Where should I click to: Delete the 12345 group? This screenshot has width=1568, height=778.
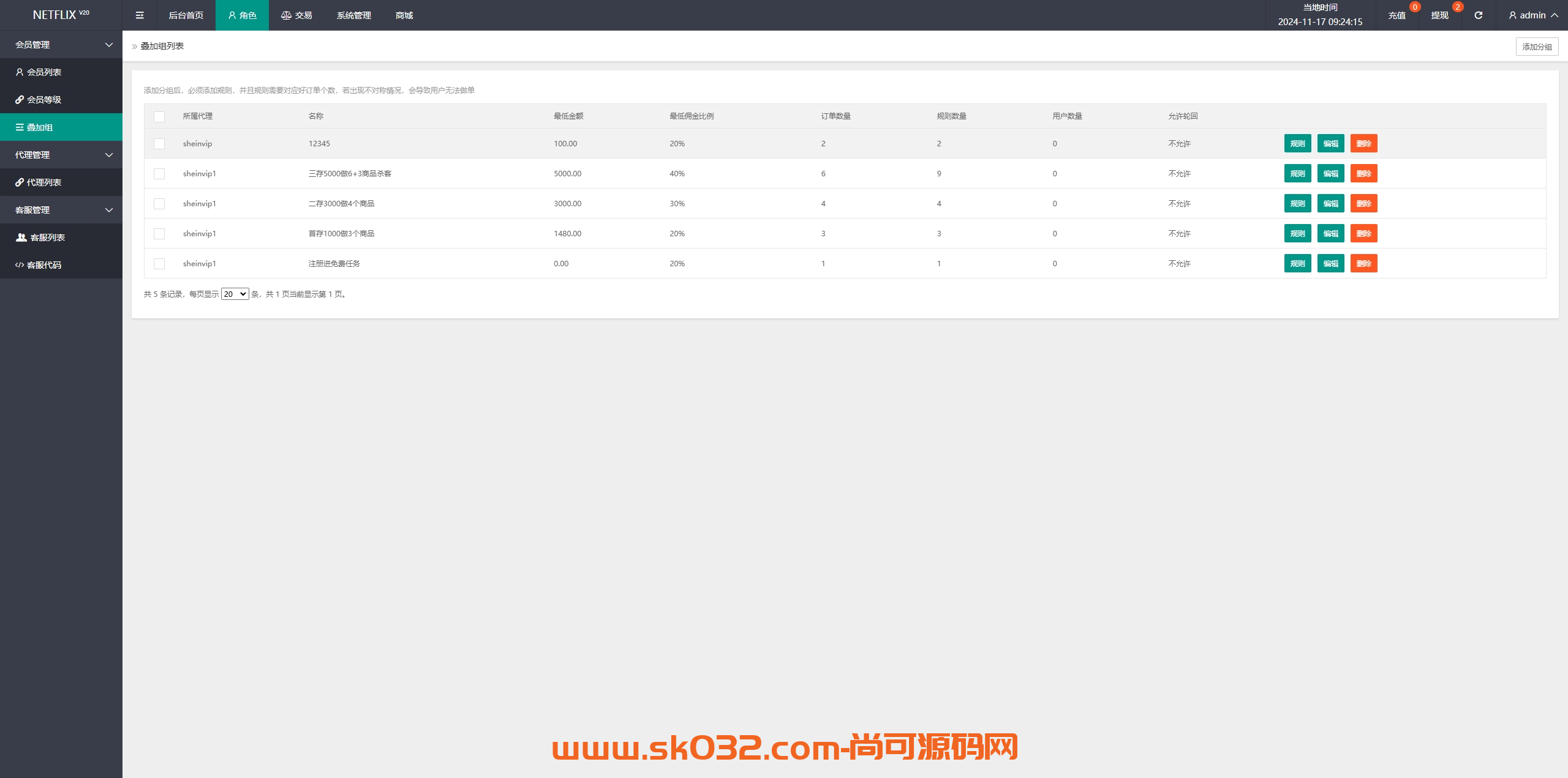(x=1363, y=144)
